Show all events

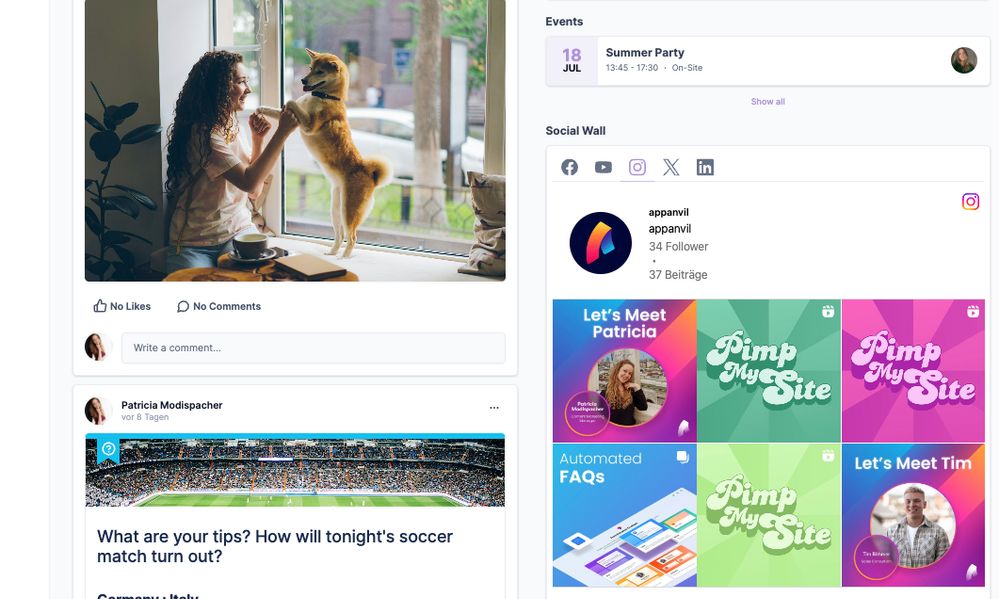coord(768,101)
